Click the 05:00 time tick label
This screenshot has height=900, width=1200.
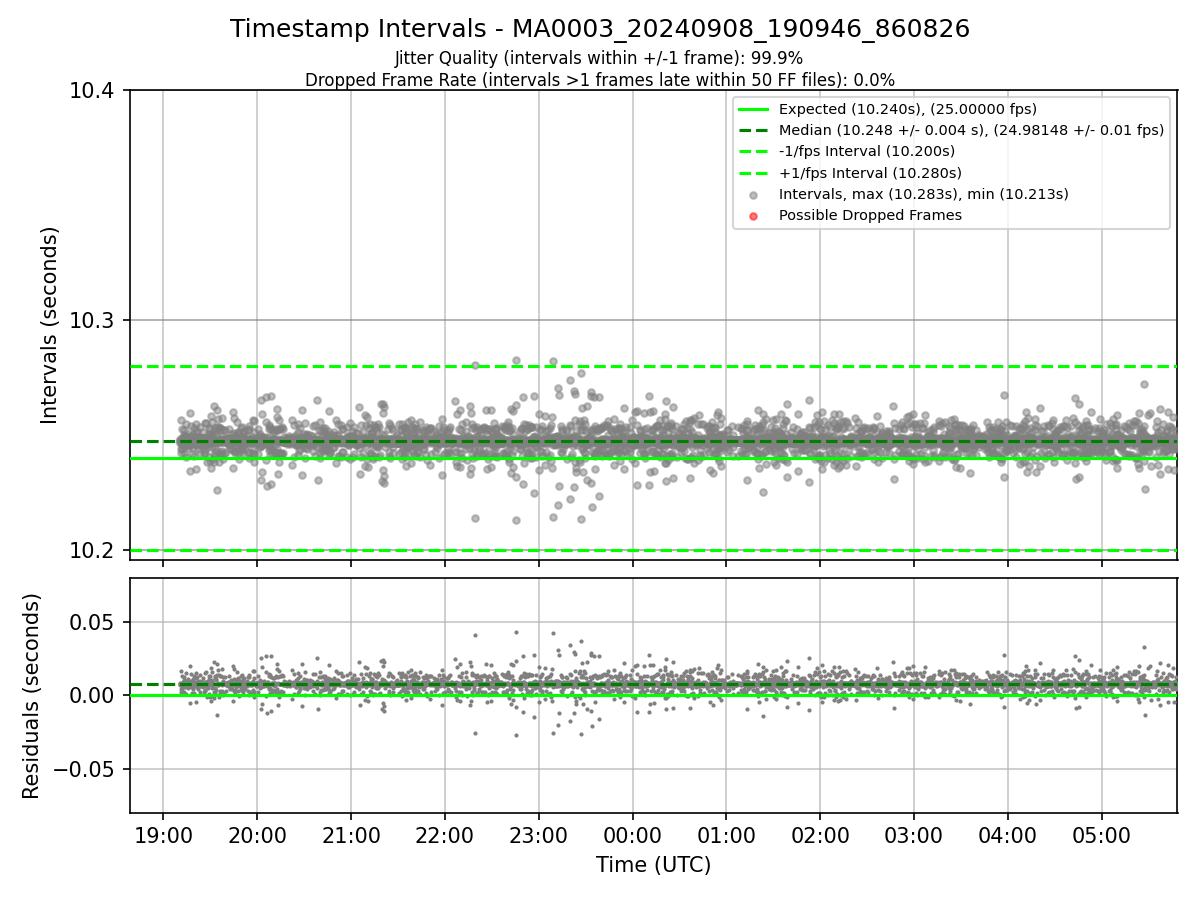pos(1101,834)
